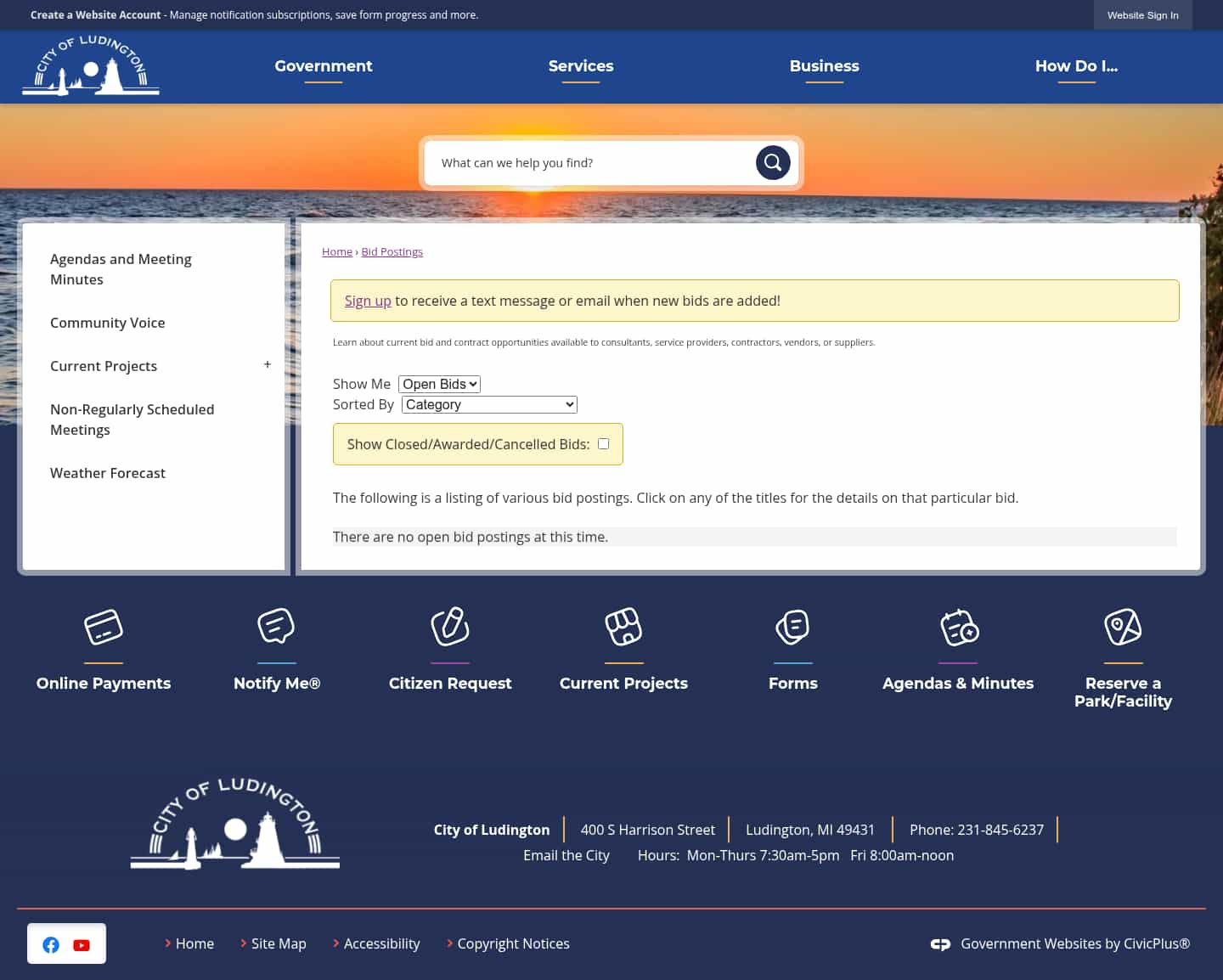Screen dimensions: 1223x980
Task: Open the Government menu
Action: click(324, 65)
